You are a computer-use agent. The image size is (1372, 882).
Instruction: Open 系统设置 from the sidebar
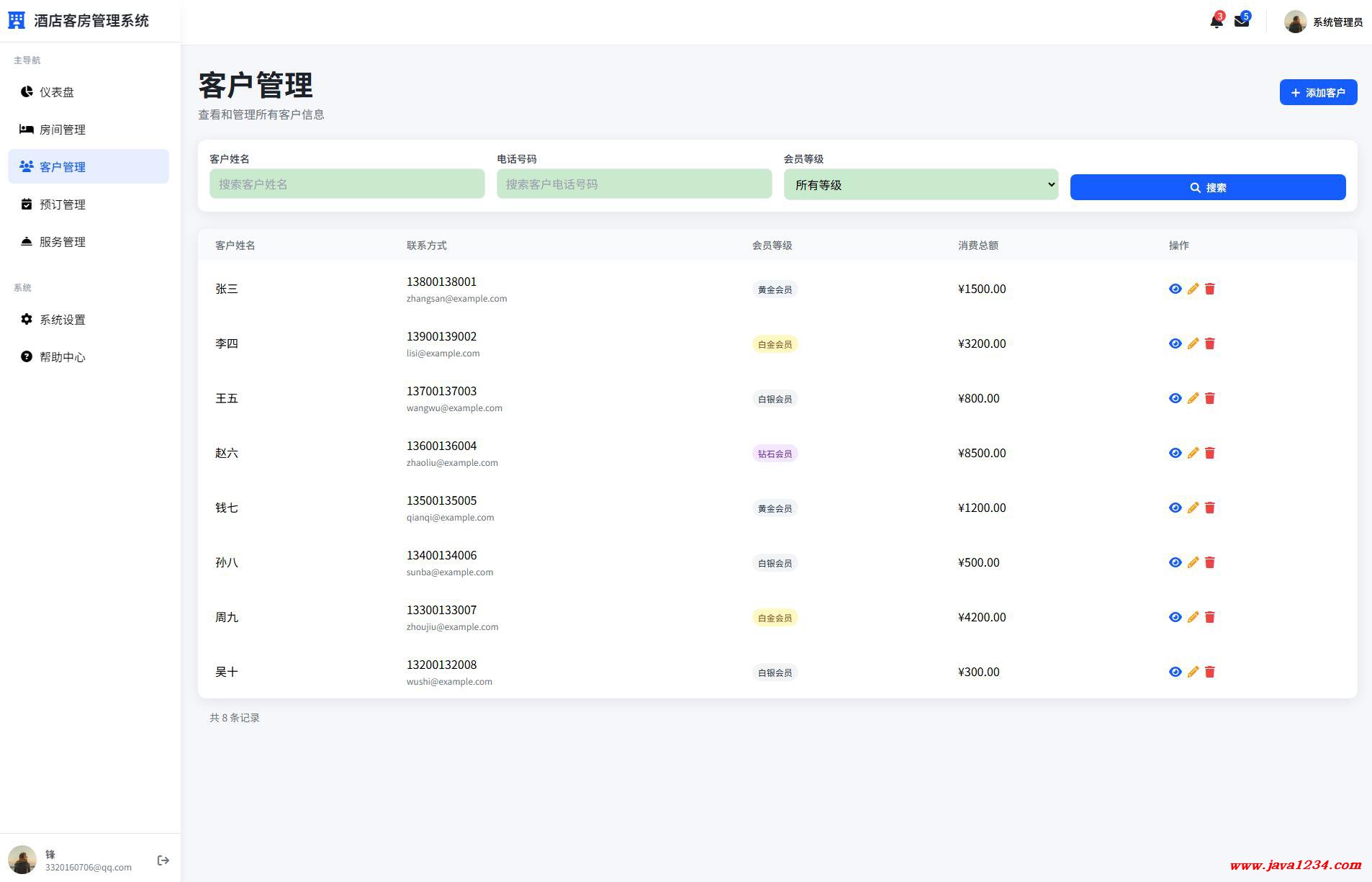coord(63,320)
